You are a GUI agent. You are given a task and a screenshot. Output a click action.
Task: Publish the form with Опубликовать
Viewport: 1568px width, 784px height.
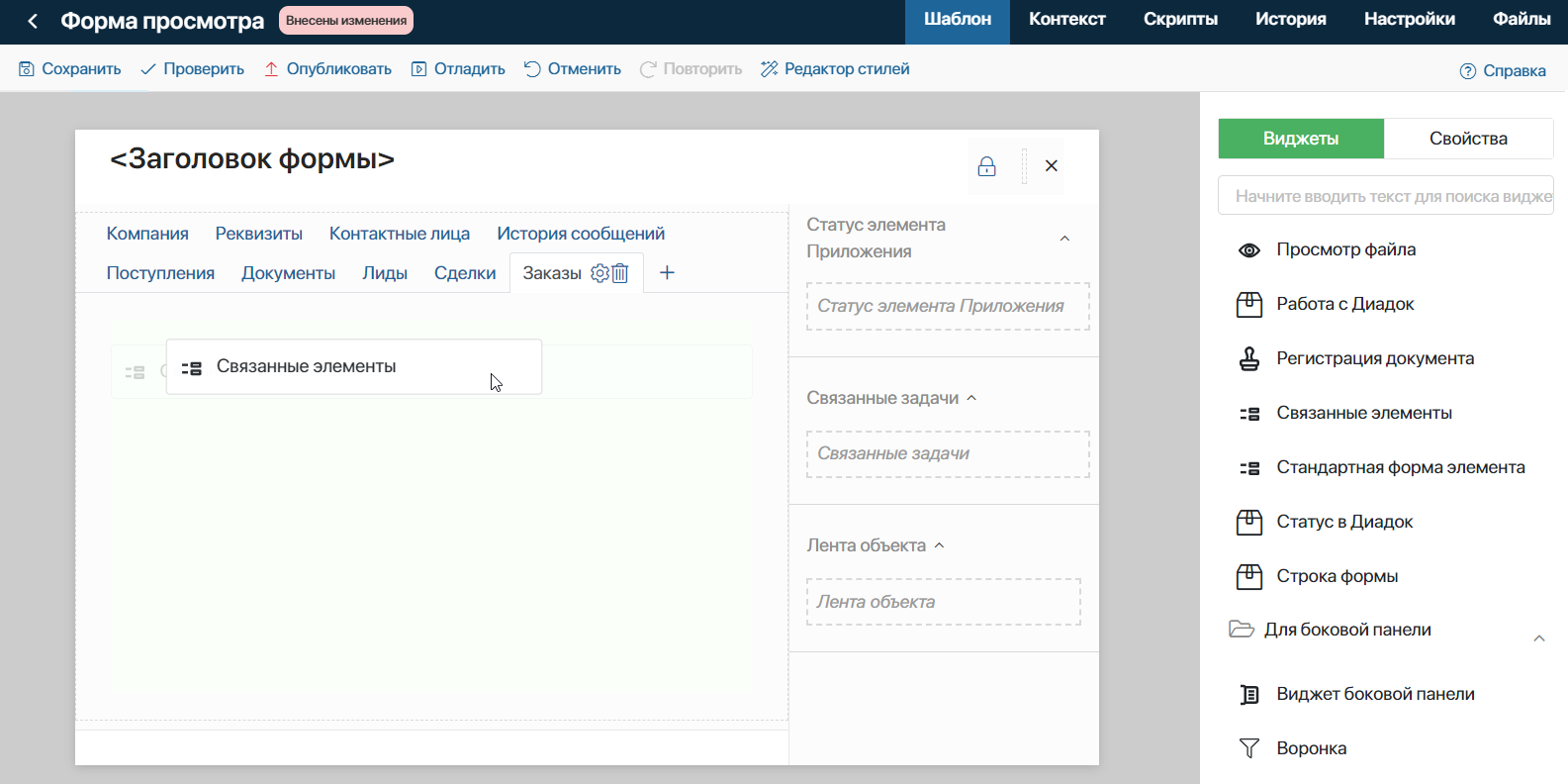(x=327, y=69)
